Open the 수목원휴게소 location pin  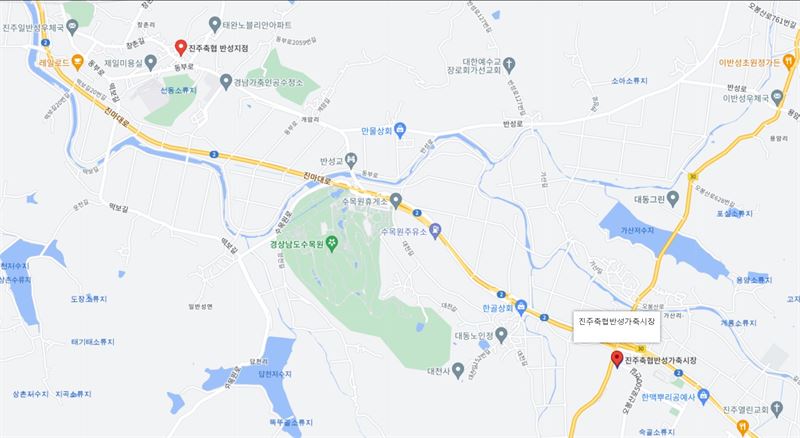(x=395, y=200)
